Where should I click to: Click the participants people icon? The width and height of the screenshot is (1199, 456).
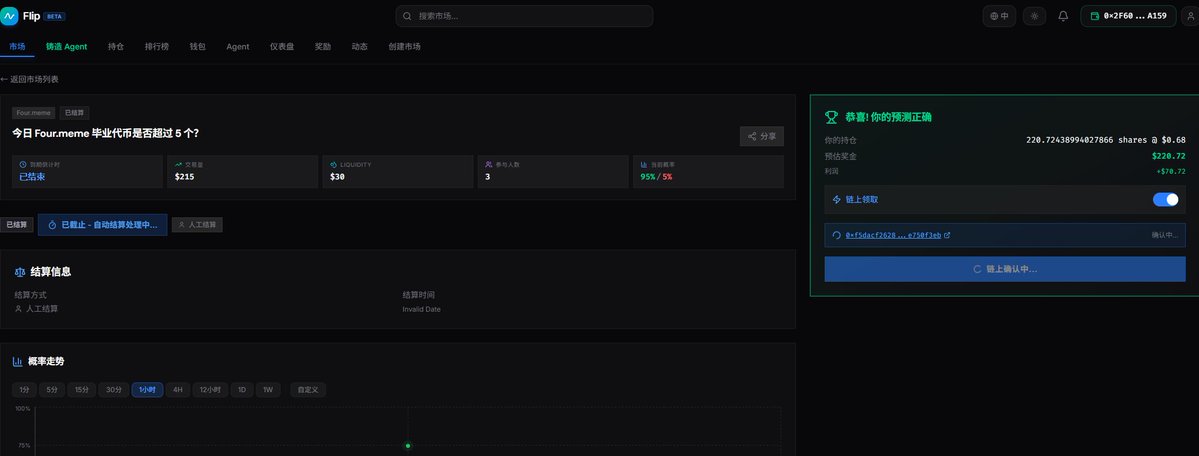pos(489,164)
